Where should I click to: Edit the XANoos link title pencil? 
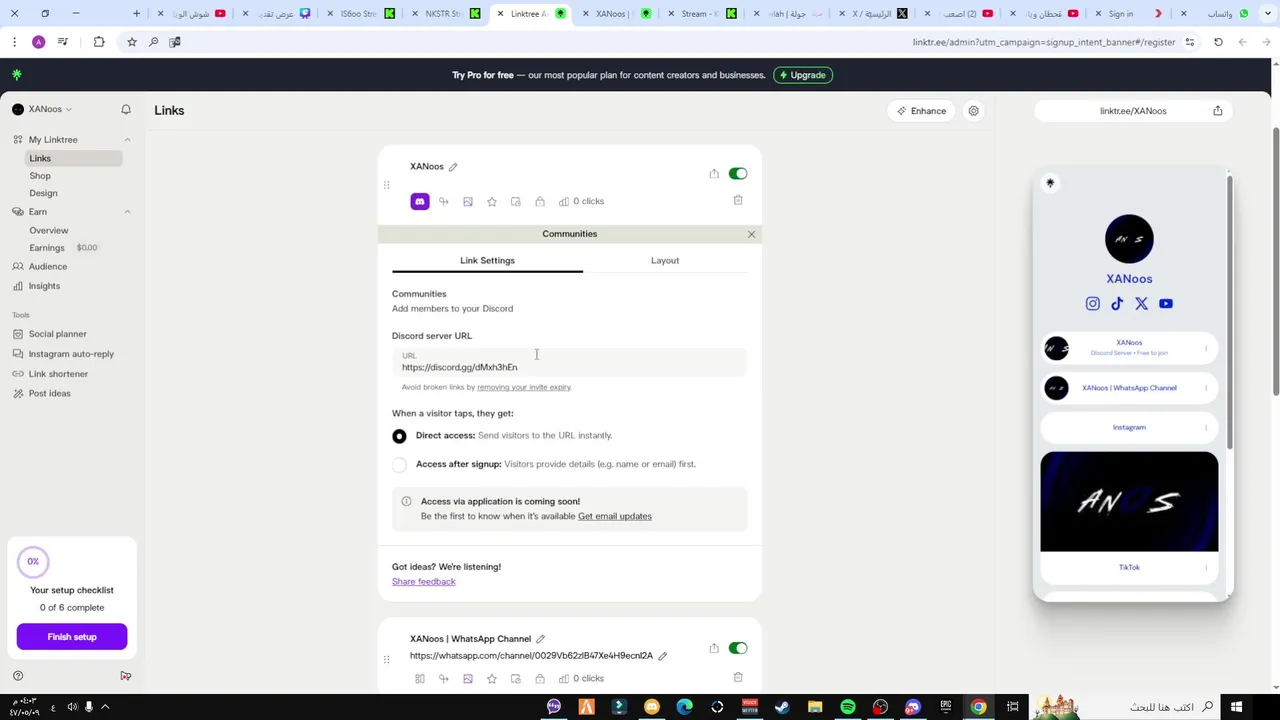tap(453, 167)
